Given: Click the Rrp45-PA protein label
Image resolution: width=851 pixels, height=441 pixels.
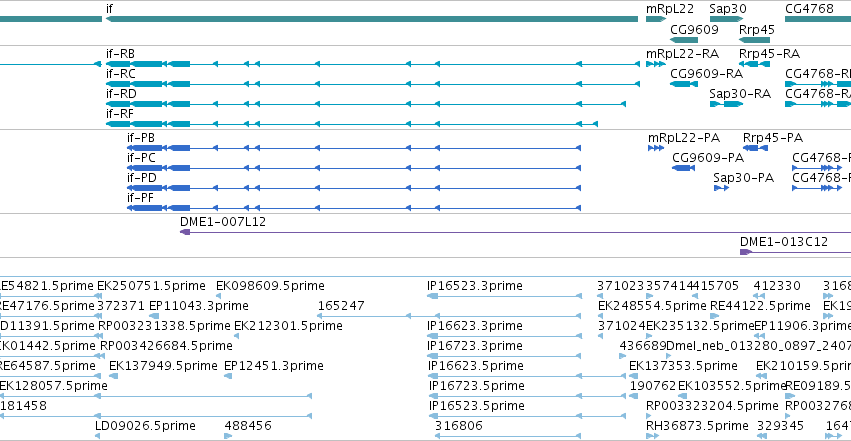Looking at the screenshot, I should 773,138.
